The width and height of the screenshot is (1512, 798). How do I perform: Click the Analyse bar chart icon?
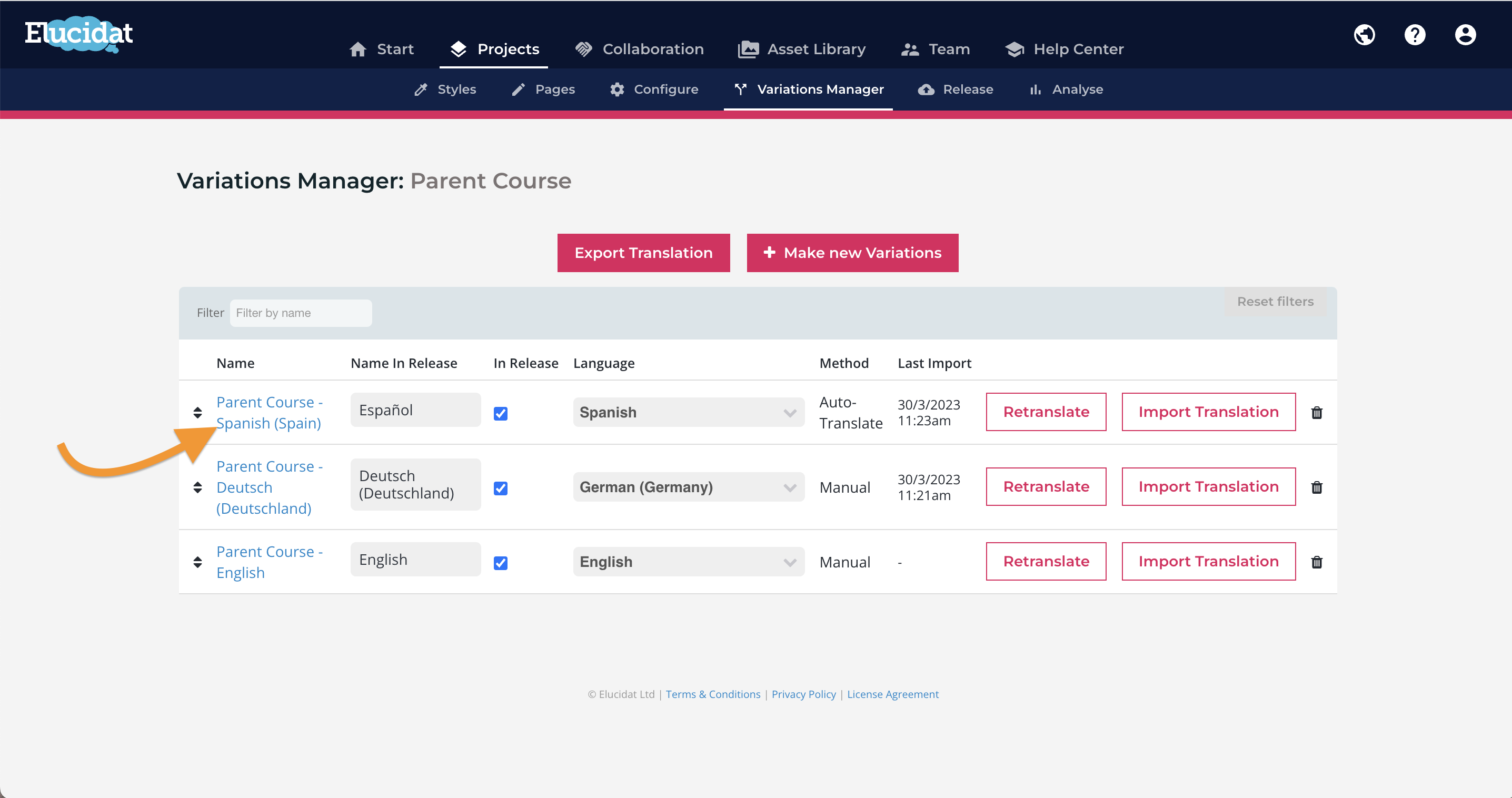(x=1036, y=90)
